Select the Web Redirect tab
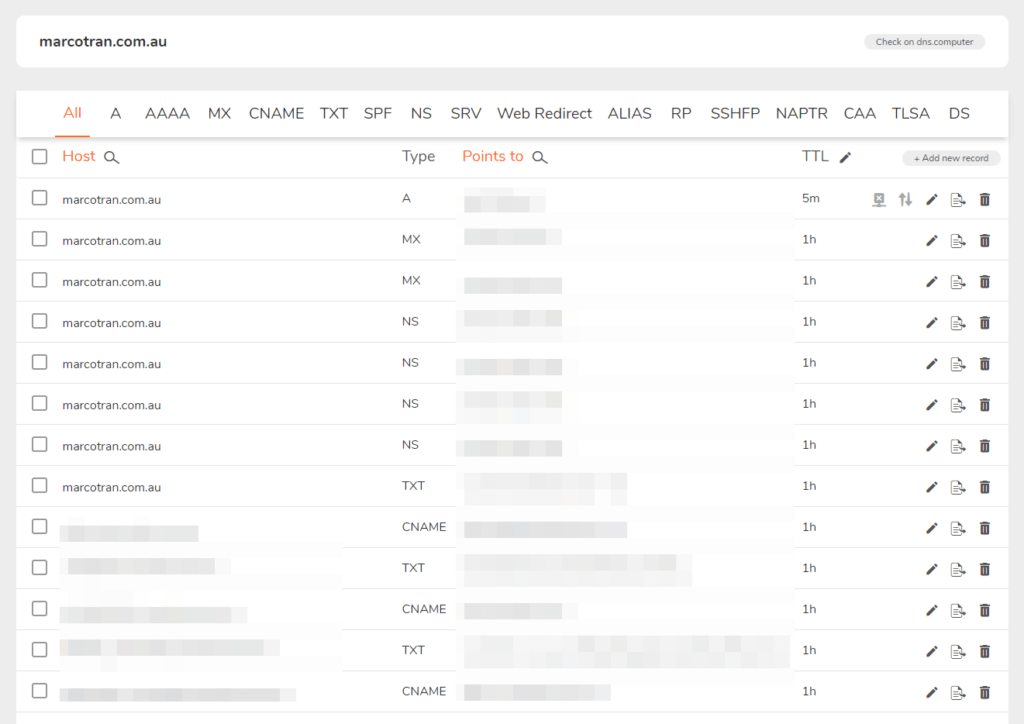1024x724 pixels. pyautogui.click(x=544, y=113)
